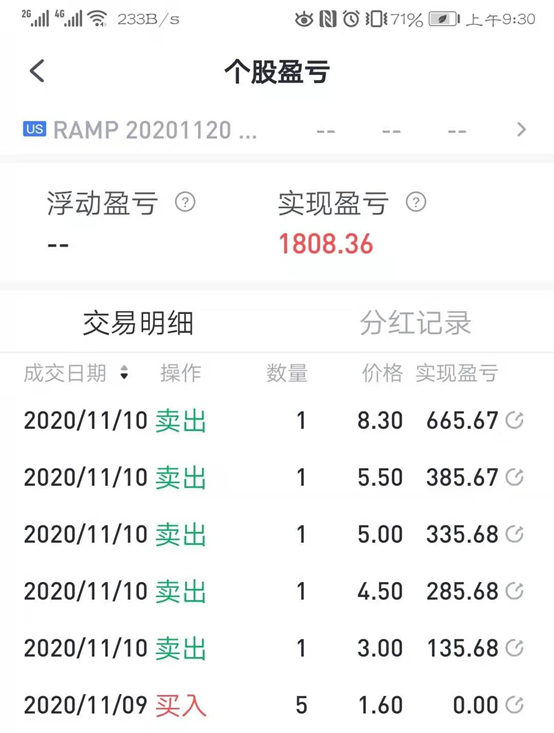
Task: Tap the back arrow icon
Action: 37,71
